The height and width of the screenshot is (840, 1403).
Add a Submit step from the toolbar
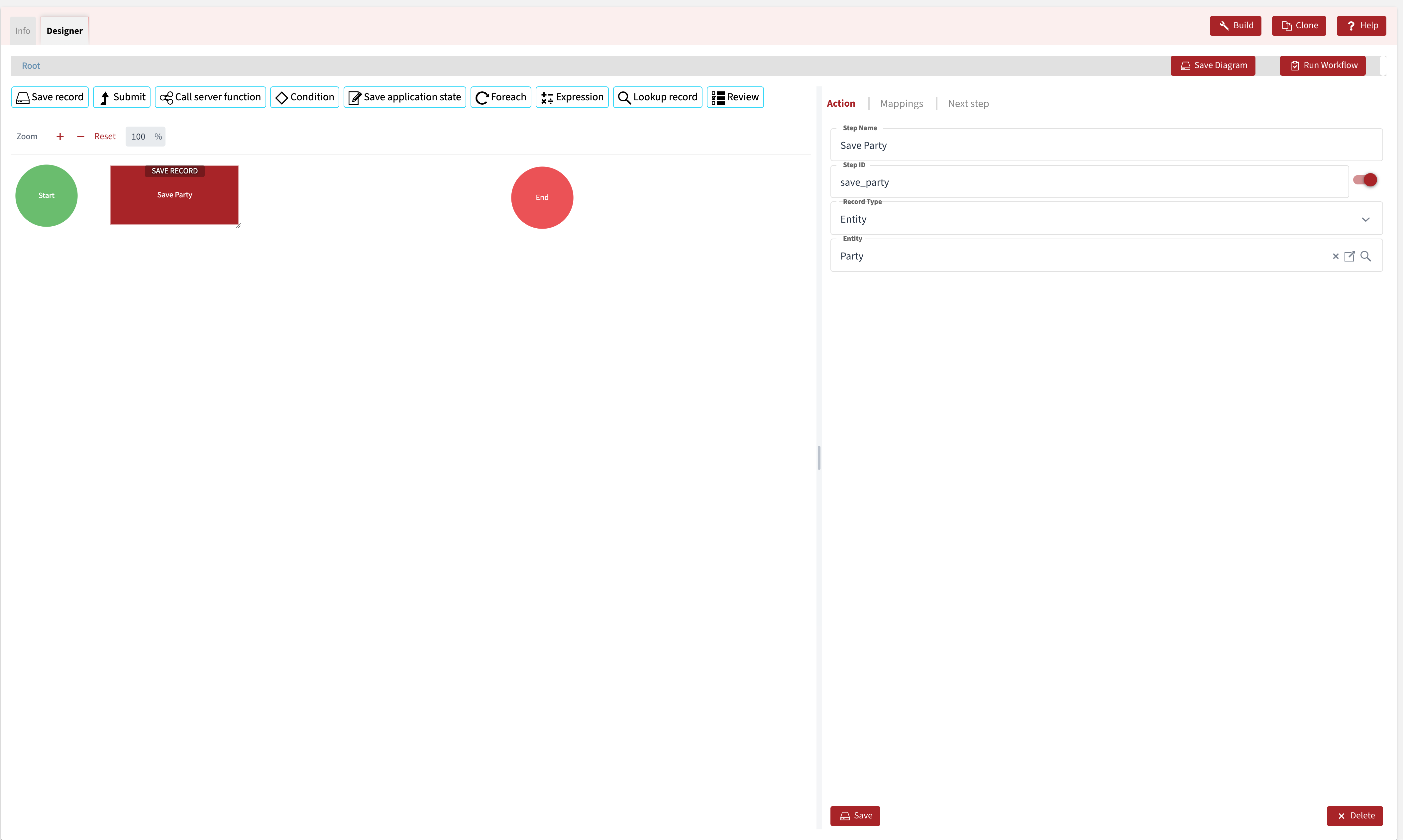pyautogui.click(x=122, y=97)
